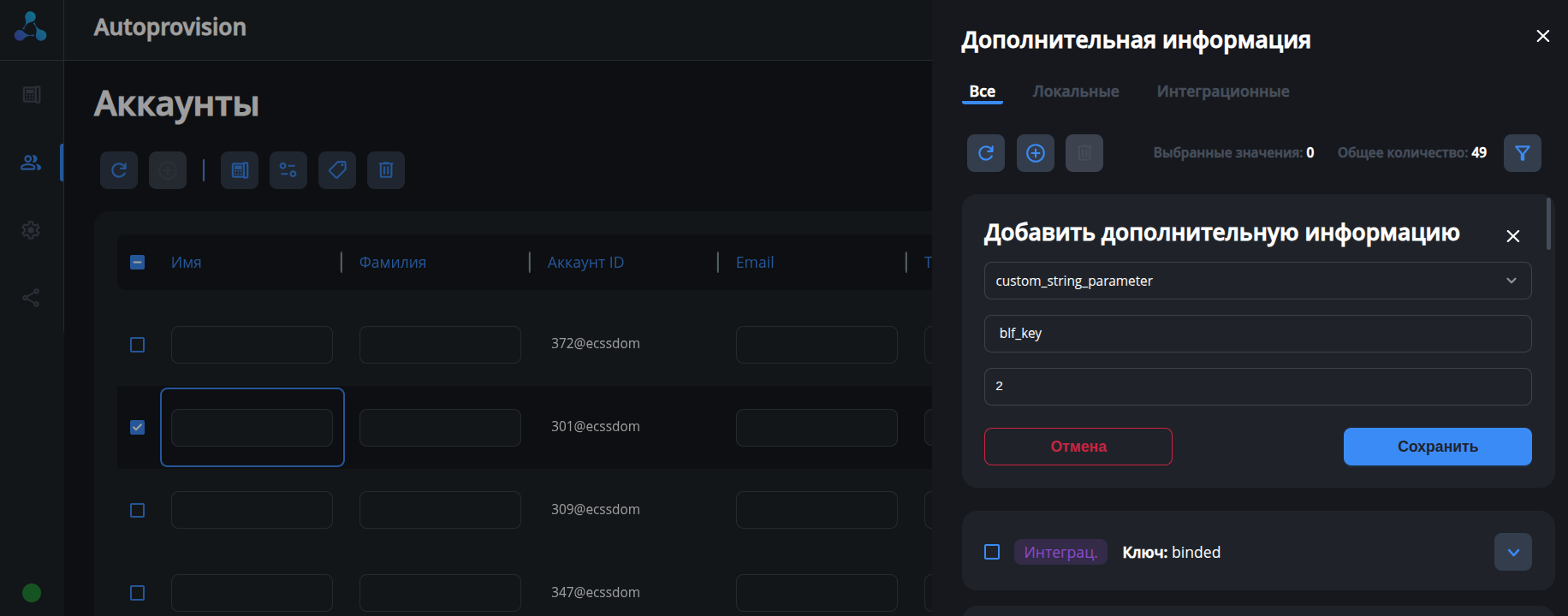Open the filter in the additional info panel
This screenshot has width=1568, height=616.
[x=1522, y=153]
